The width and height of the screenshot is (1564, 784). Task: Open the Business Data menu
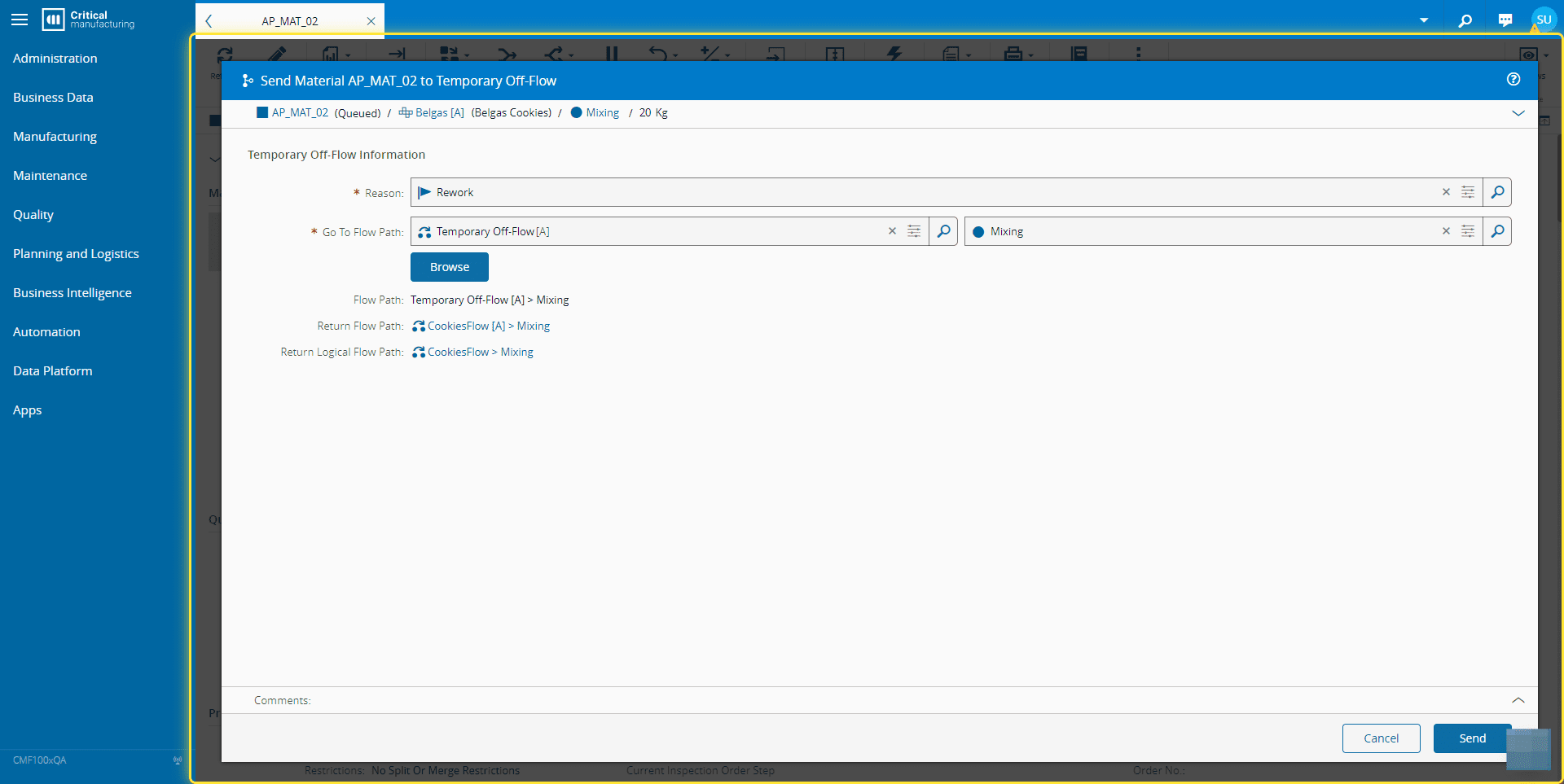coord(53,98)
